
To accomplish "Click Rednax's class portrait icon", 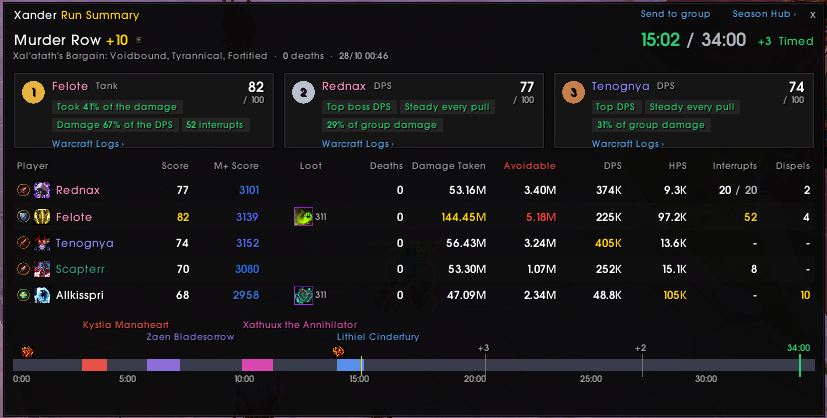I will point(42,190).
